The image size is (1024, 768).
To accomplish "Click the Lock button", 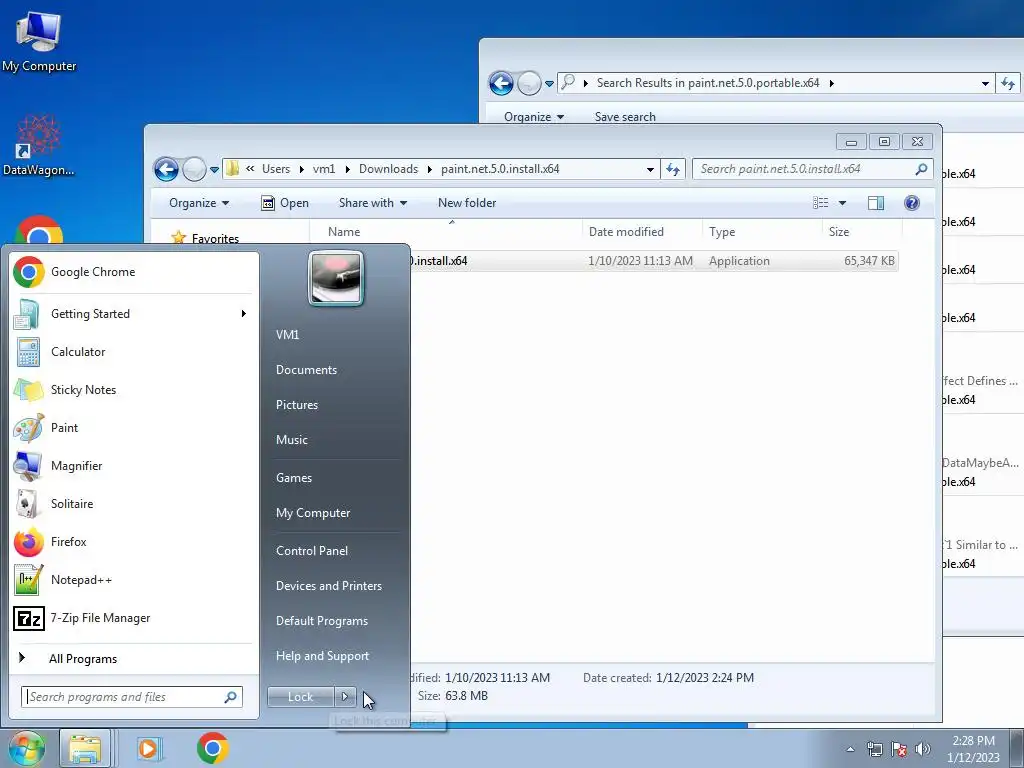I will 300,697.
